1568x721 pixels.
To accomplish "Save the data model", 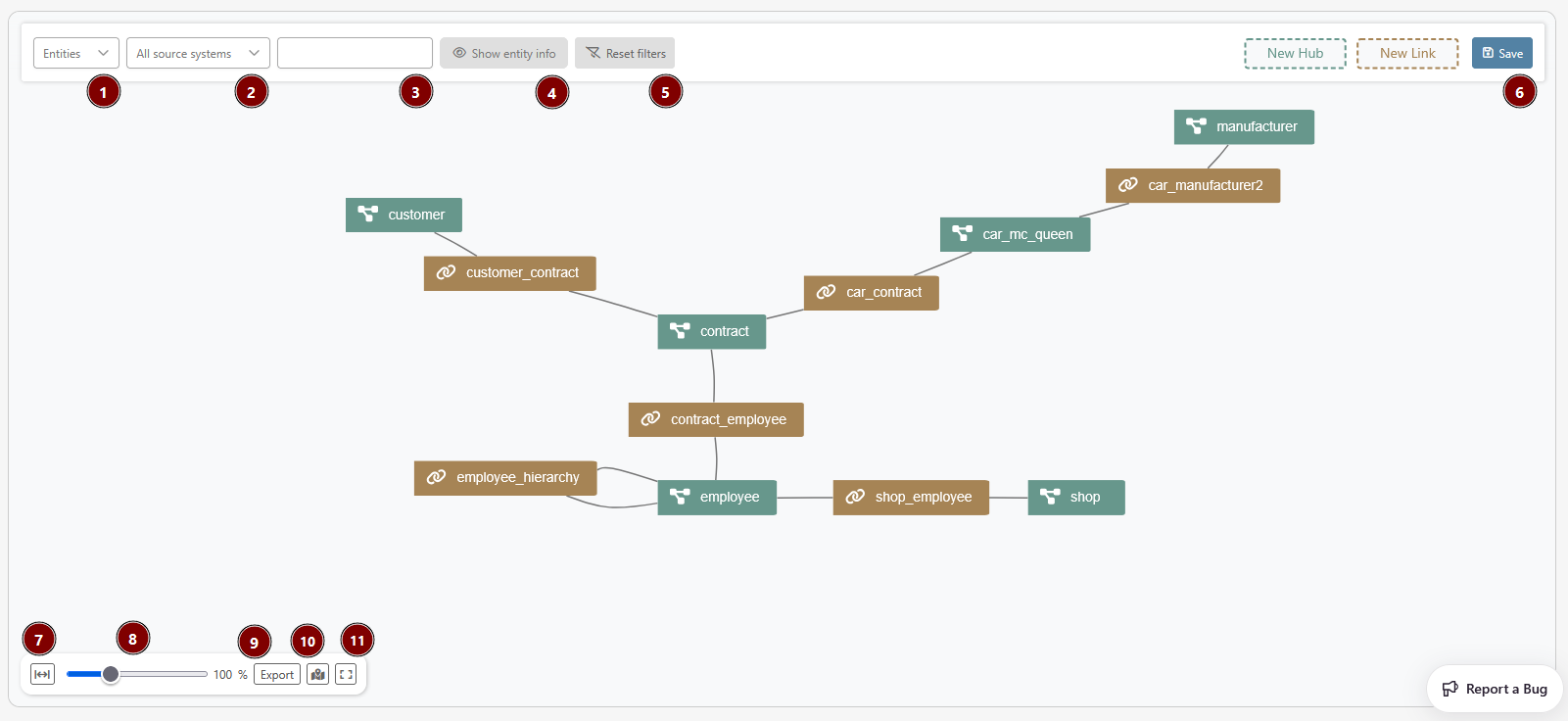I will (1501, 53).
